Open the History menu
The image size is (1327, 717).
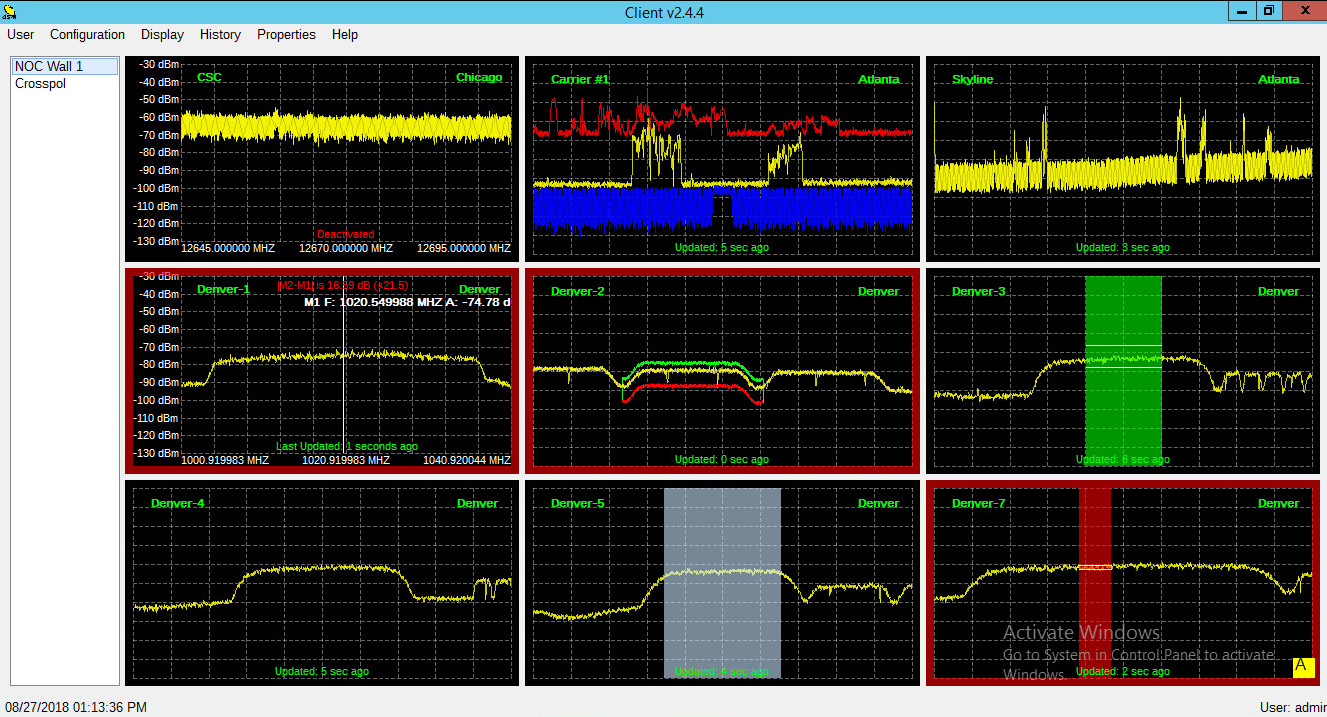220,34
